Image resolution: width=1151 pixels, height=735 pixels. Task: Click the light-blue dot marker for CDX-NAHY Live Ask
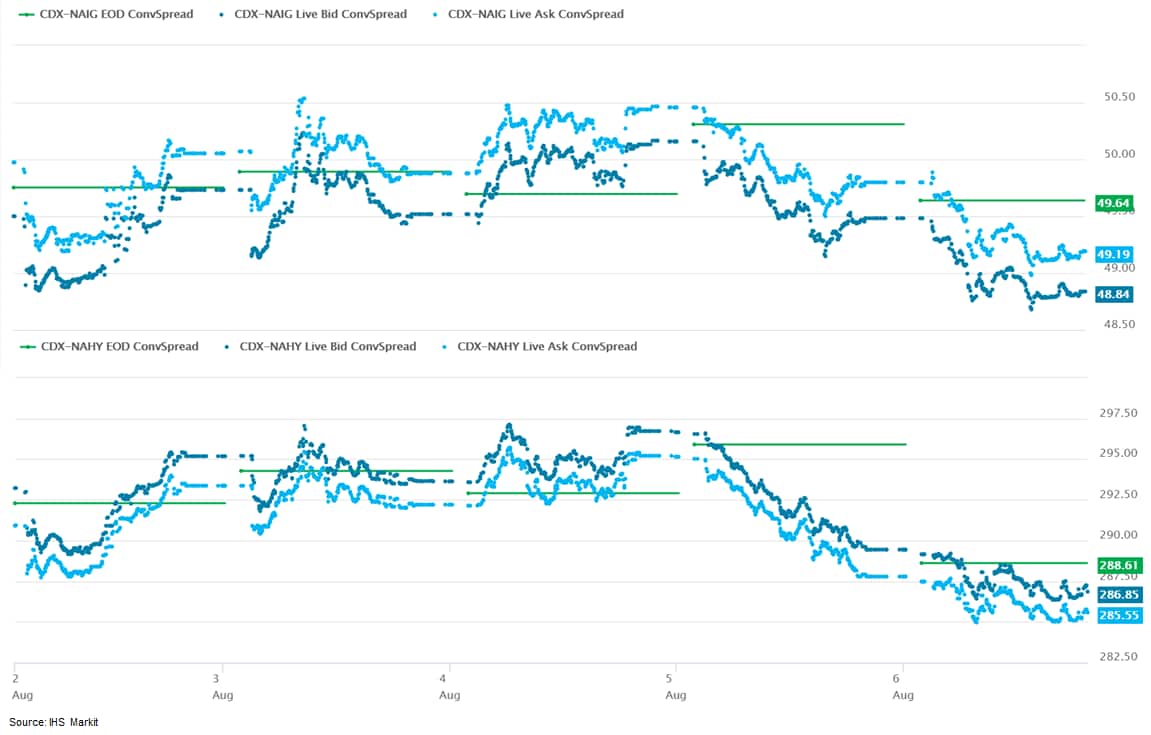(441, 347)
